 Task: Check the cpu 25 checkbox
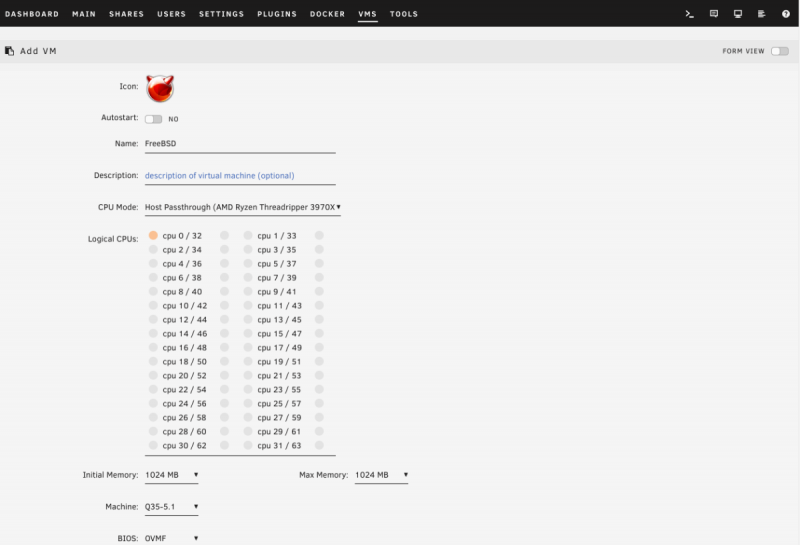(x=248, y=403)
